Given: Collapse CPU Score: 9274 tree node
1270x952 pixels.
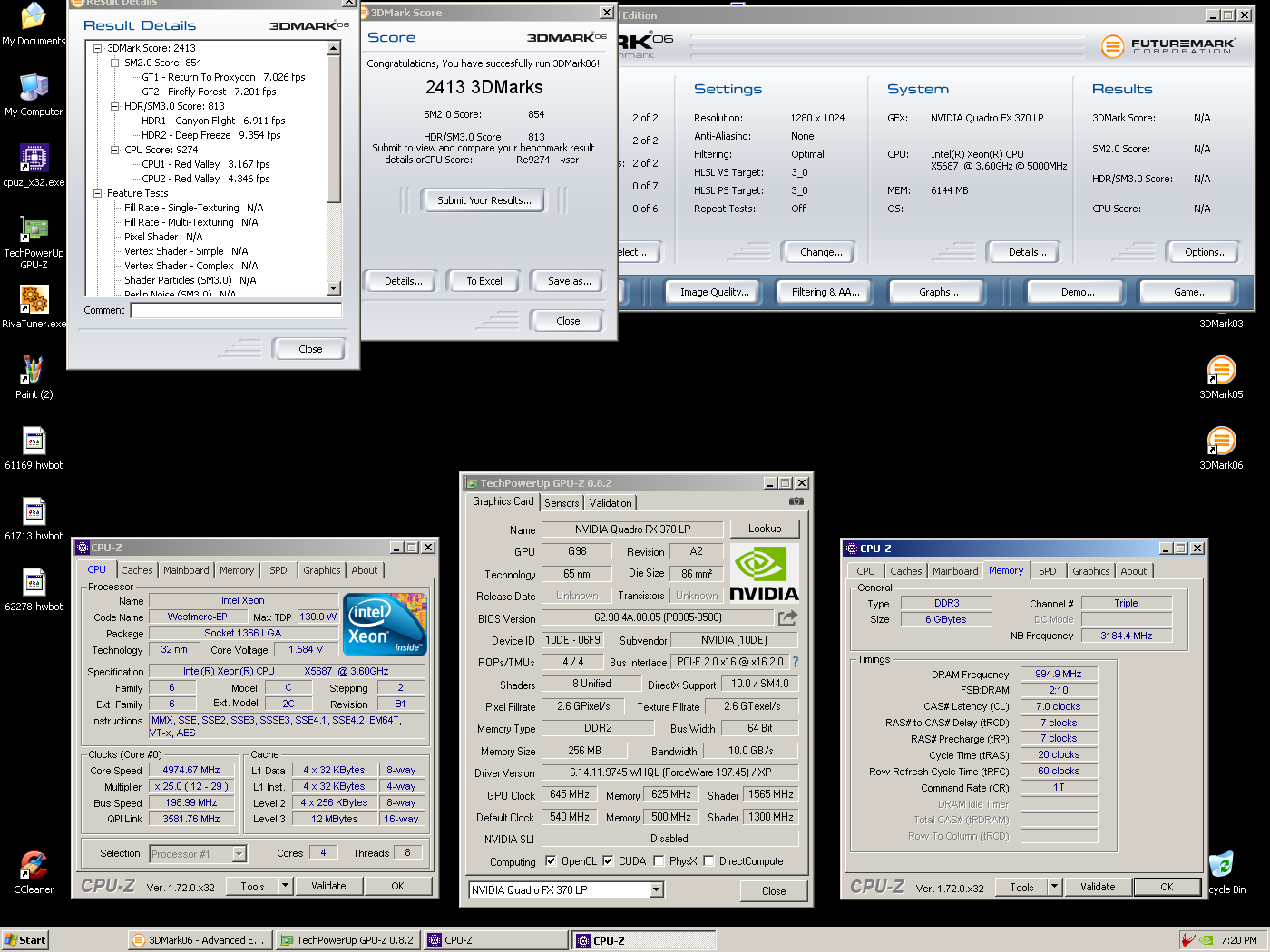Looking at the screenshot, I should click(115, 150).
